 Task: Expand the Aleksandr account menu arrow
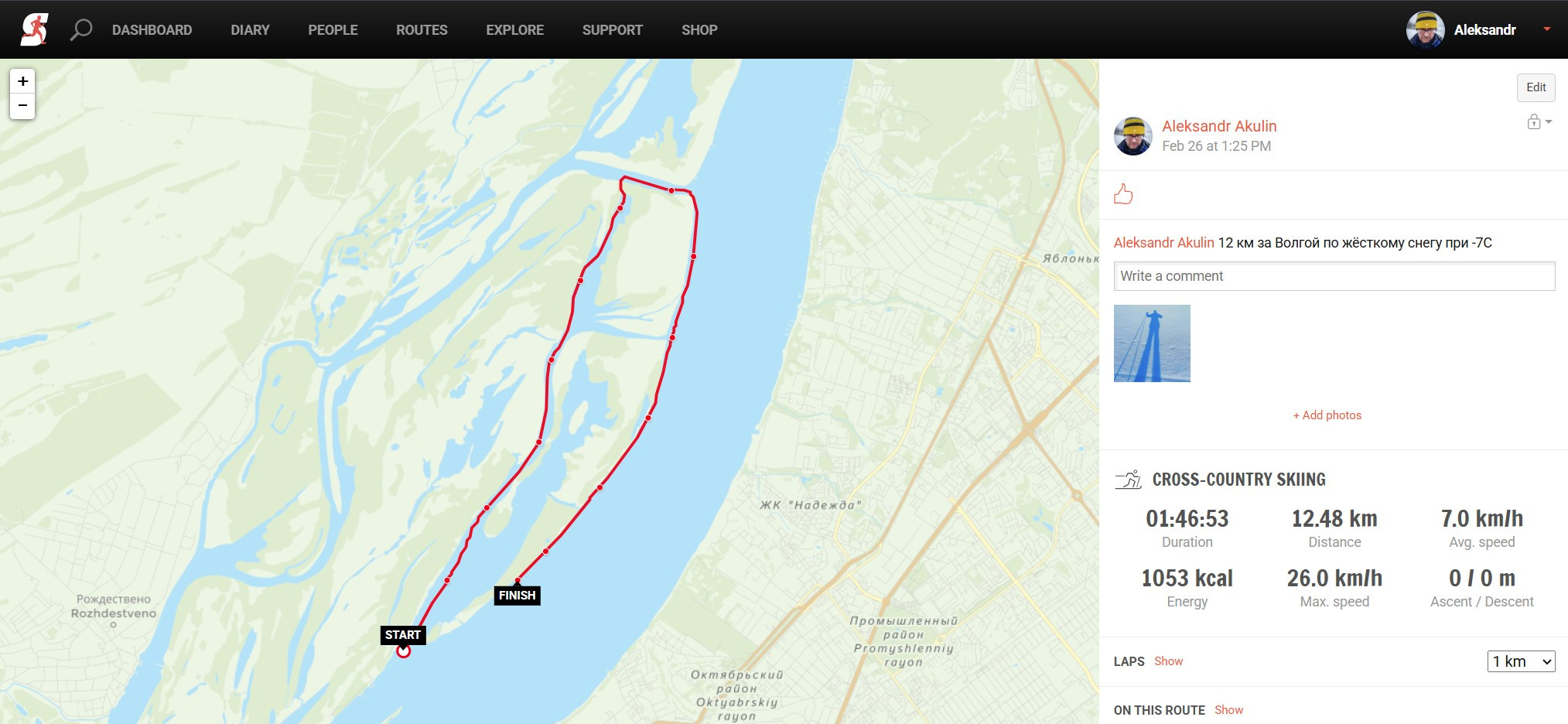click(1546, 29)
